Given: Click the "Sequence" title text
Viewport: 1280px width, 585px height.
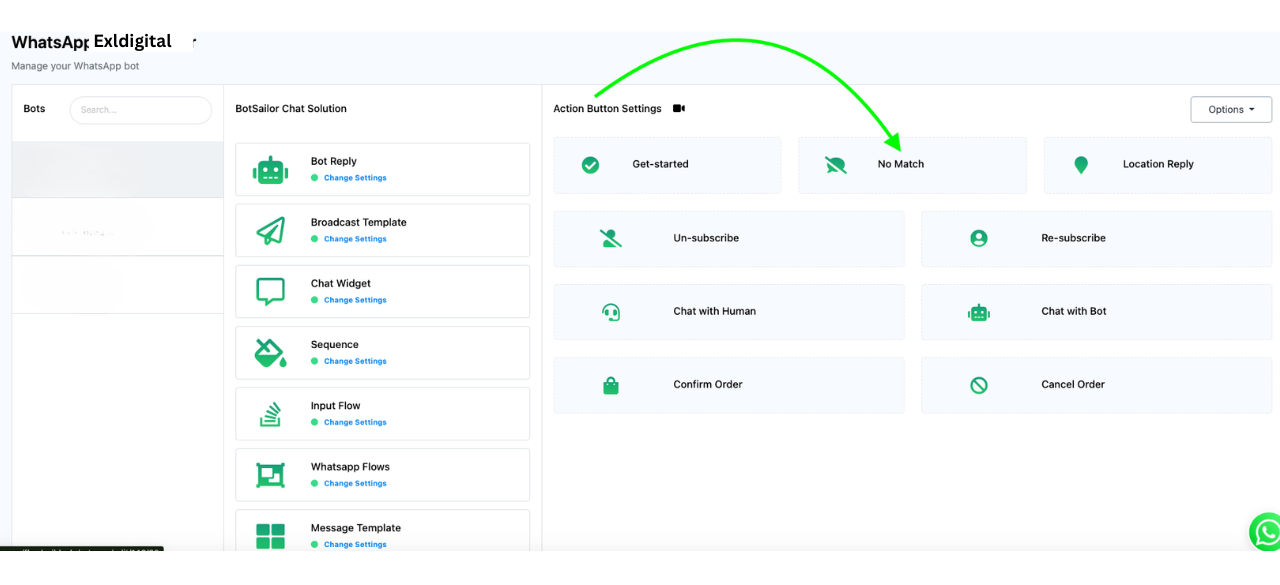Looking at the screenshot, I should [x=335, y=344].
